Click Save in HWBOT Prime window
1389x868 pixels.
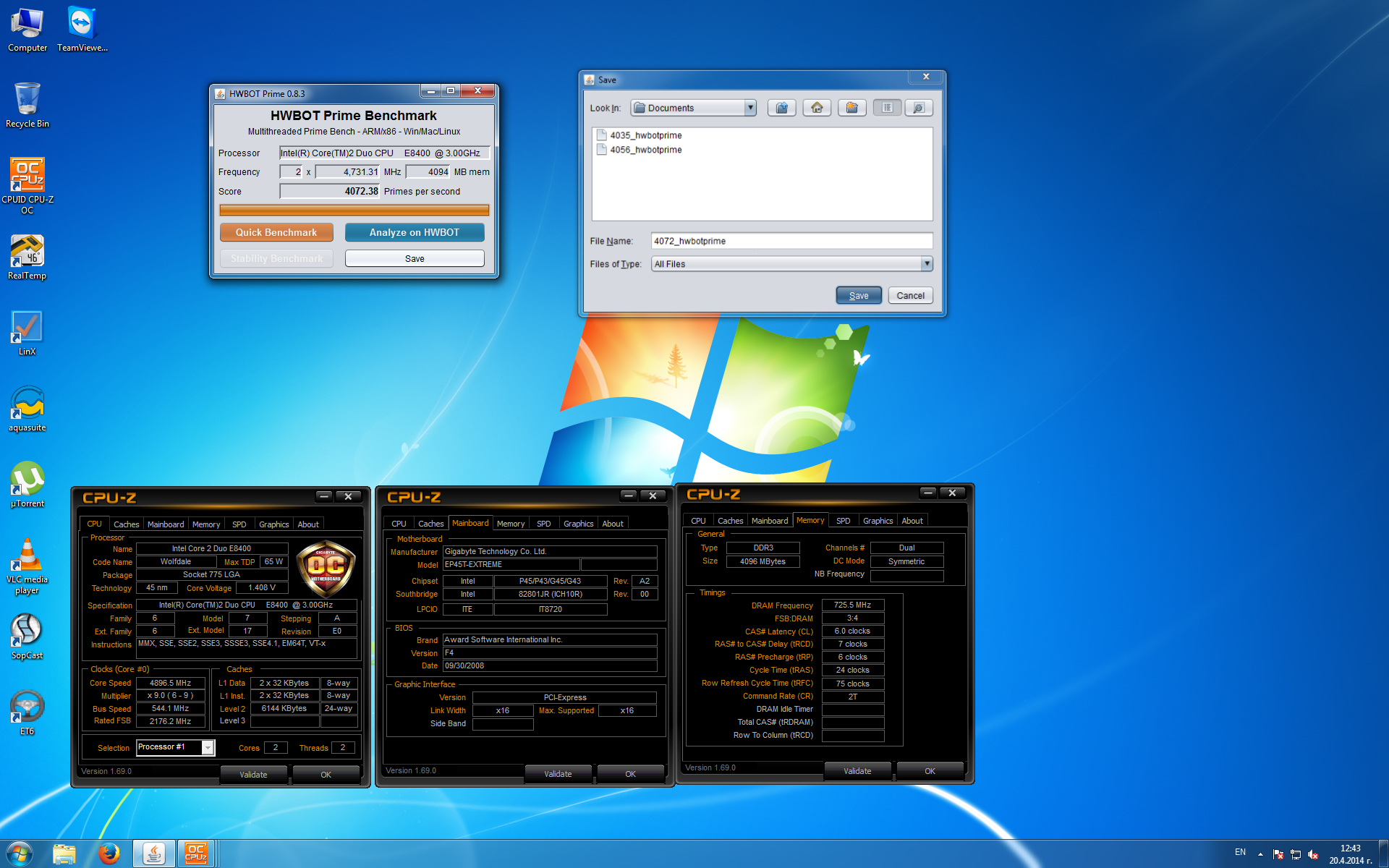415,258
